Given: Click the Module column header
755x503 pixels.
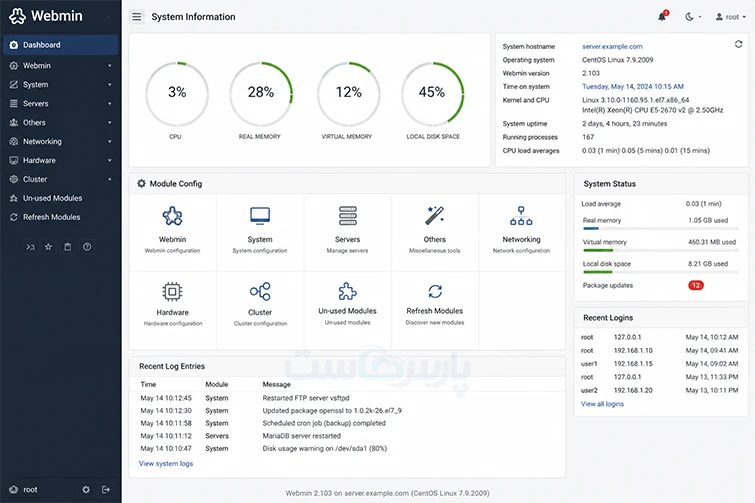Looking at the screenshot, I should click(x=217, y=384).
